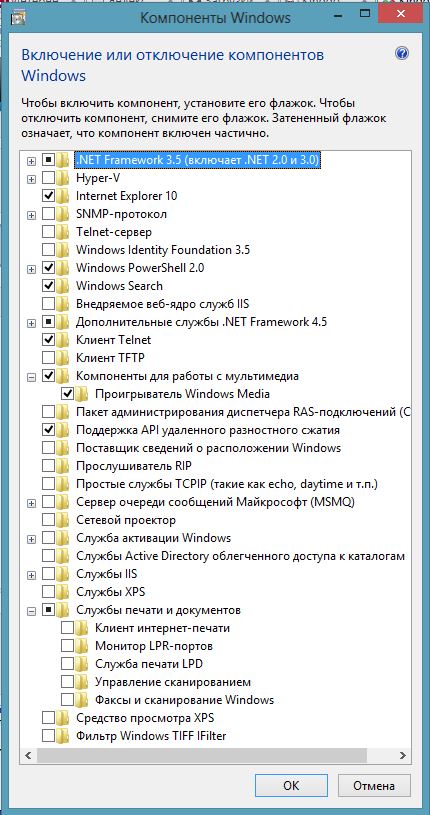Expand the .NET Framework 3.5 node
Image resolution: width=430 pixels, height=815 pixels.
pos(32,161)
